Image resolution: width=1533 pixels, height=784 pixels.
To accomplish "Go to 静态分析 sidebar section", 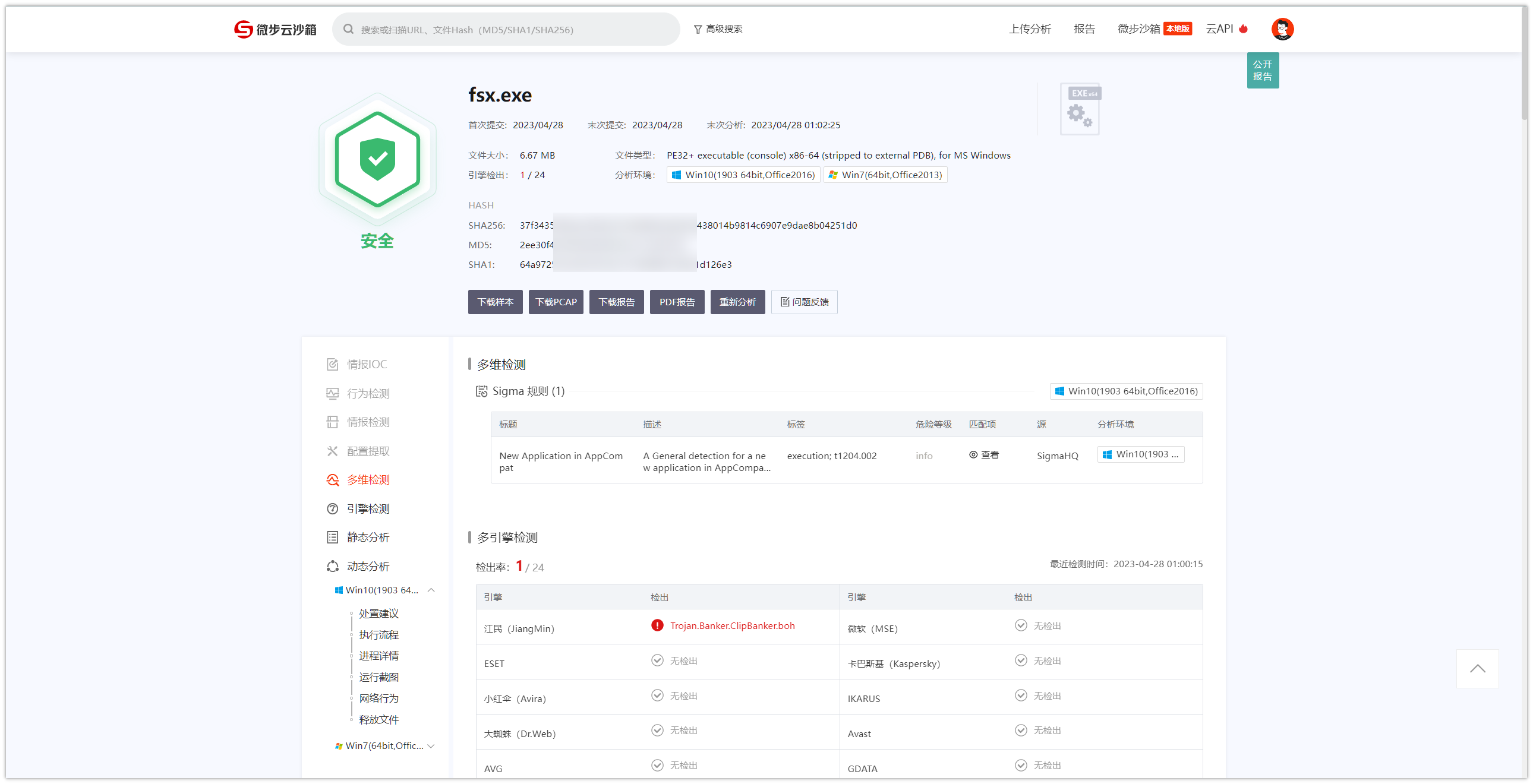I will [x=358, y=537].
